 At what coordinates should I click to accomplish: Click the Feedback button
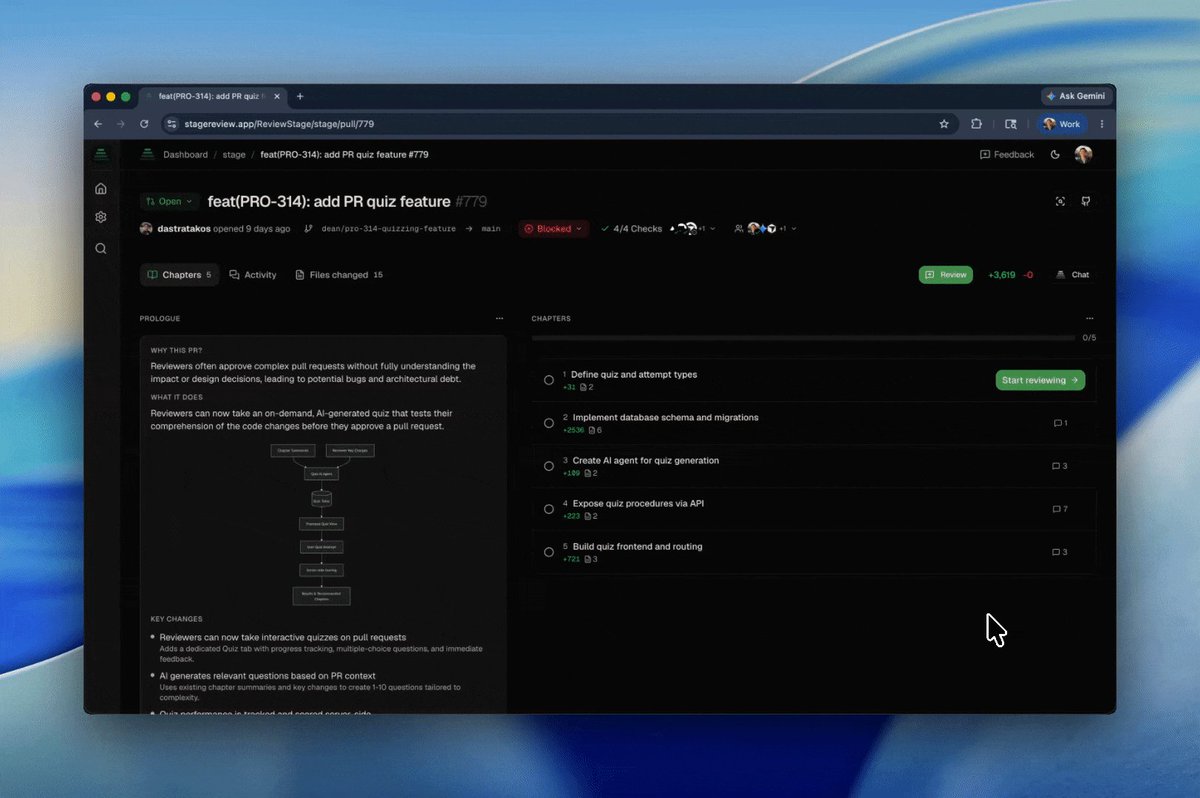pos(1007,155)
